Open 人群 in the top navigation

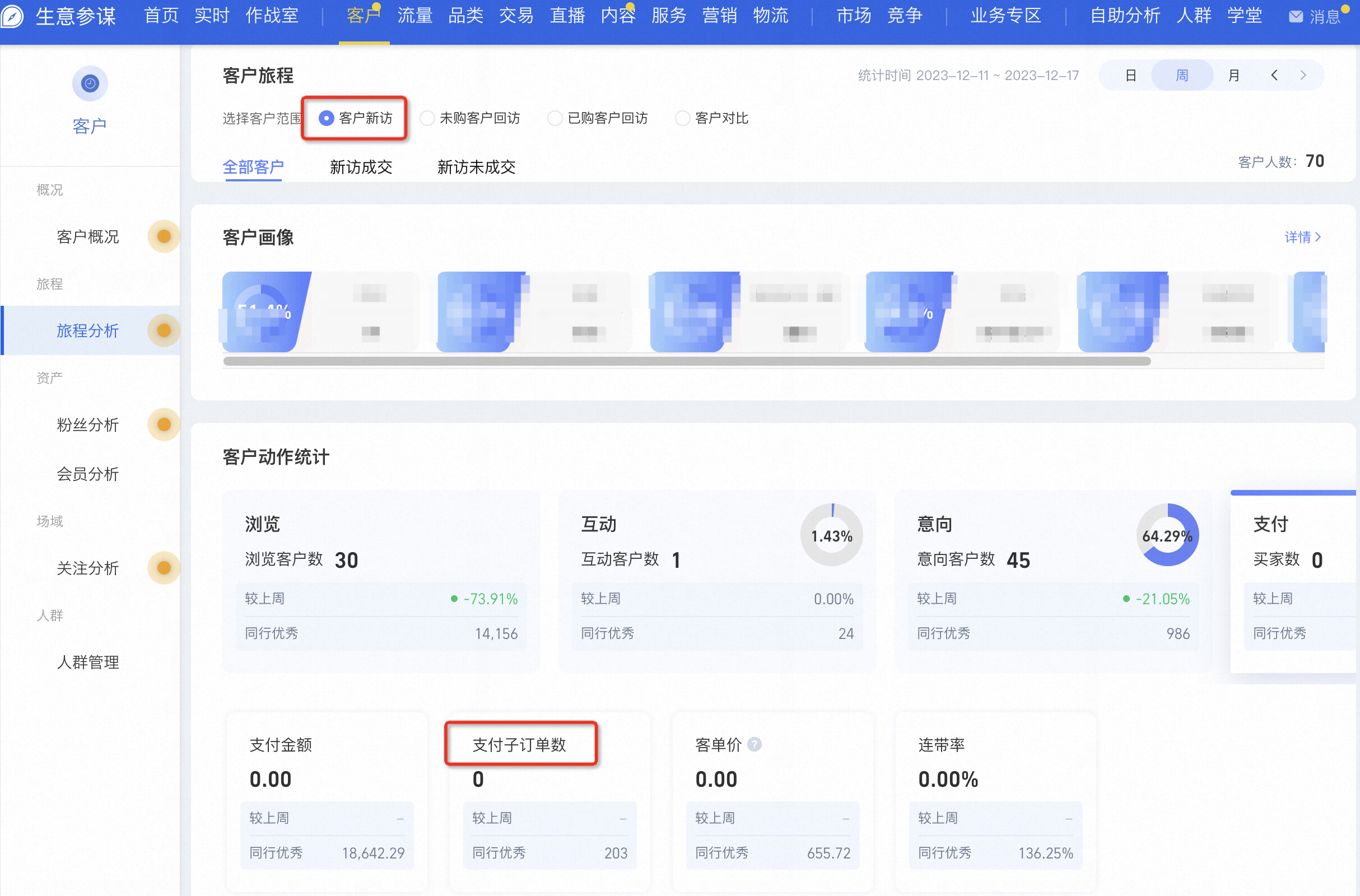pos(1194,16)
